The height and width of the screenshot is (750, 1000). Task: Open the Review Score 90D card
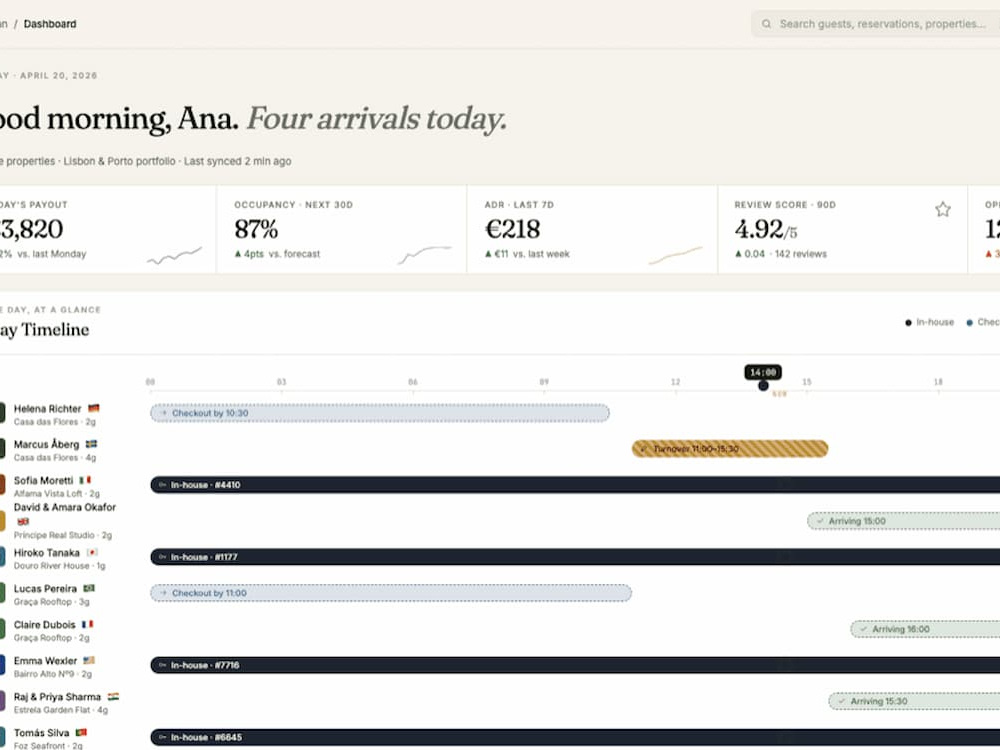842,230
